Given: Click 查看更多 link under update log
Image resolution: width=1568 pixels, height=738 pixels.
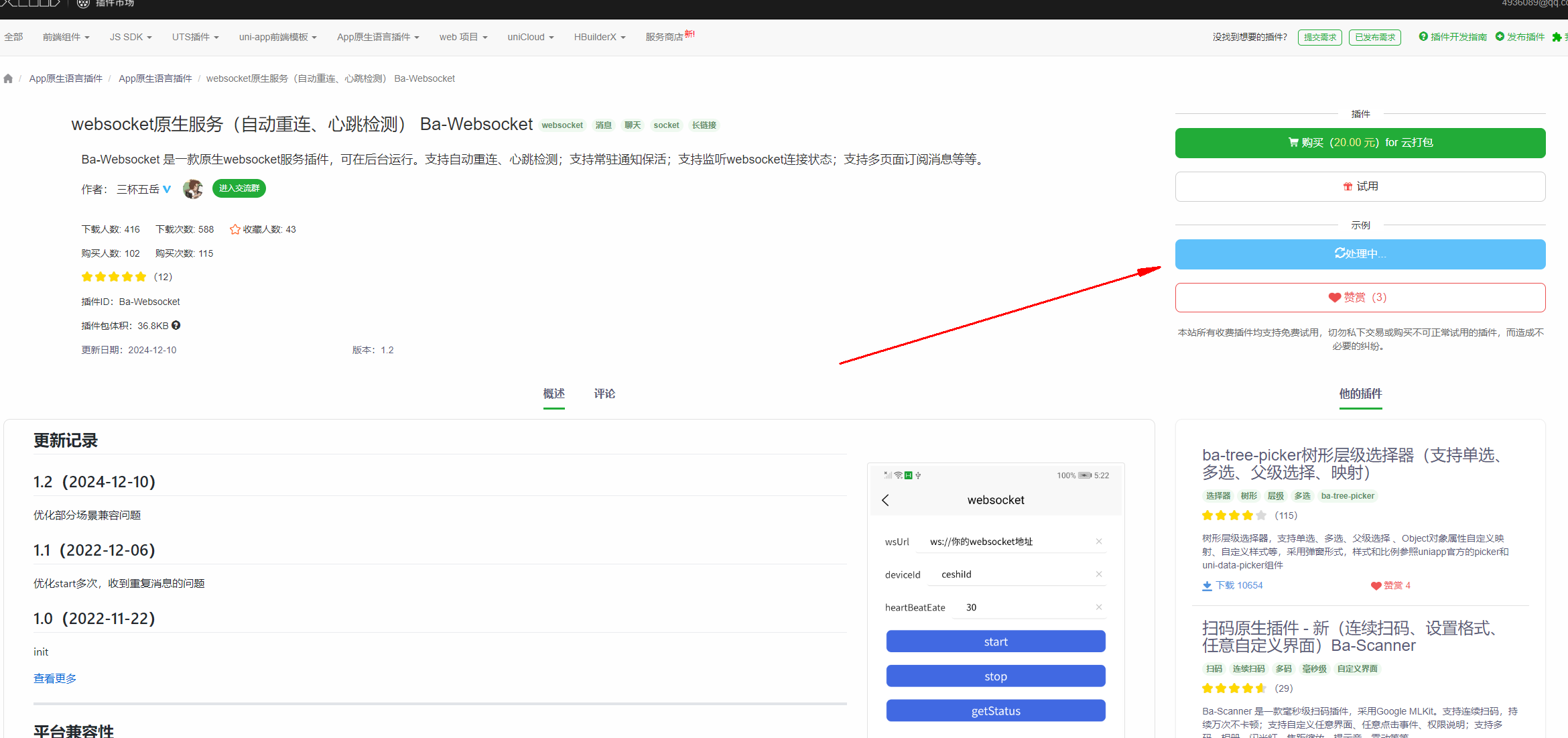Looking at the screenshot, I should (55, 679).
